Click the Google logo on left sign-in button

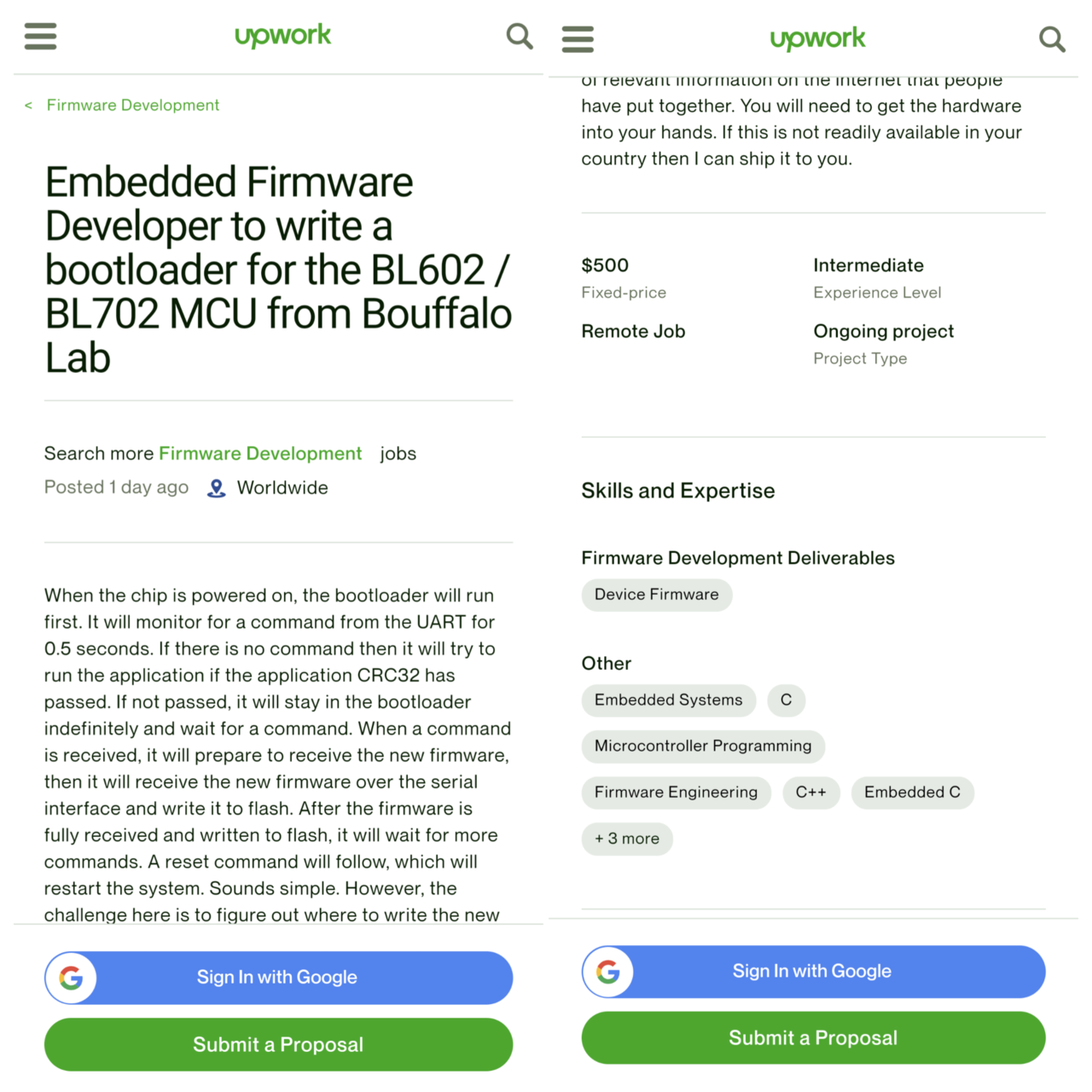coord(72,978)
